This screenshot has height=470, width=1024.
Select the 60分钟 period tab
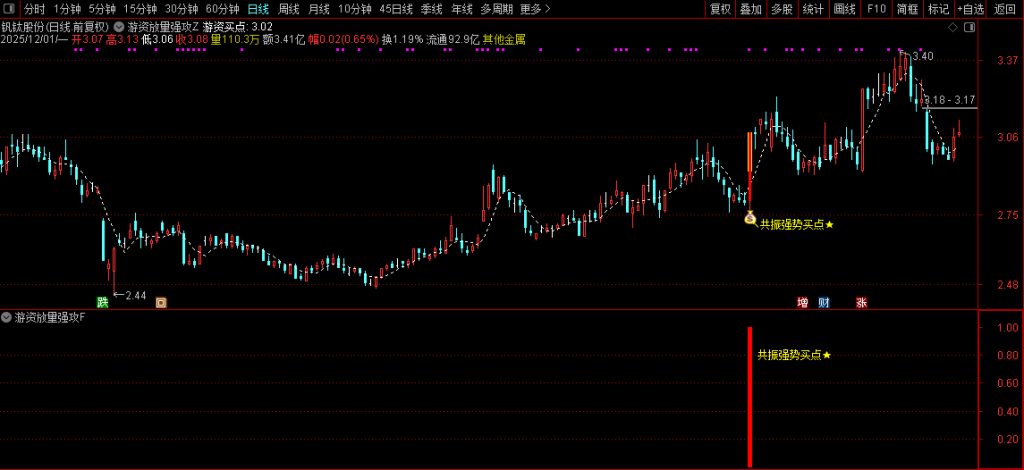pos(222,9)
